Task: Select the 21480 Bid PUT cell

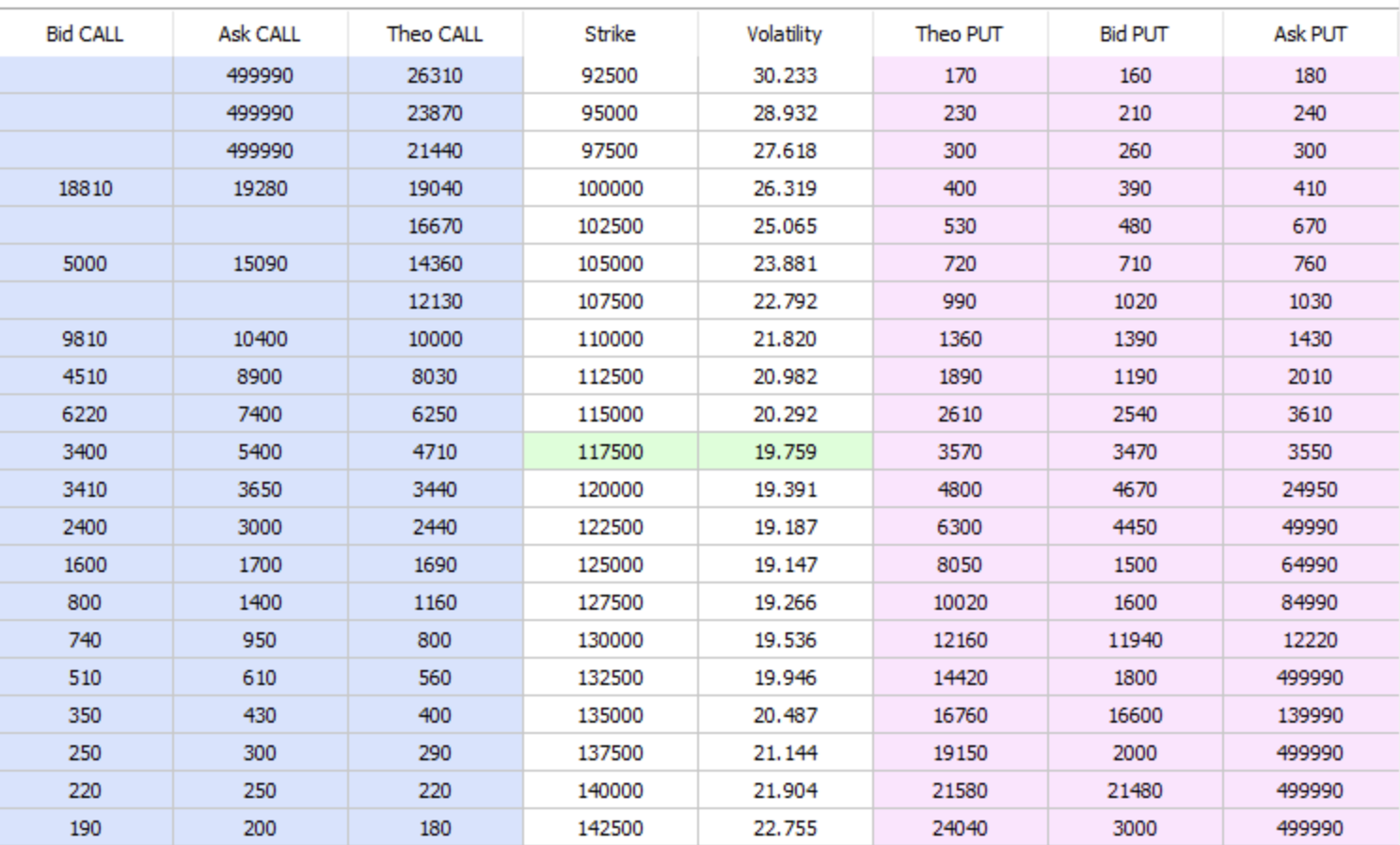Action: coord(1135,790)
